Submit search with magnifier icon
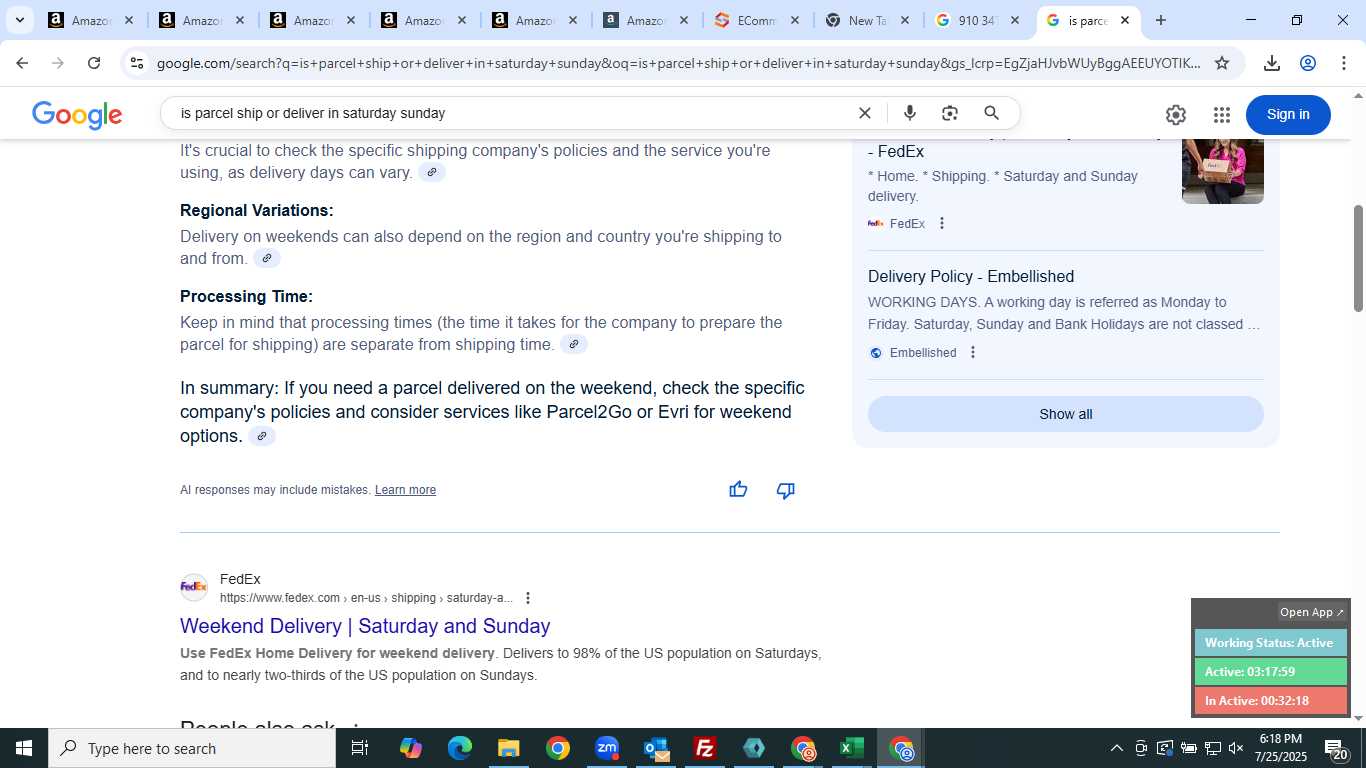Image resolution: width=1366 pixels, height=768 pixels. [991, 113]
